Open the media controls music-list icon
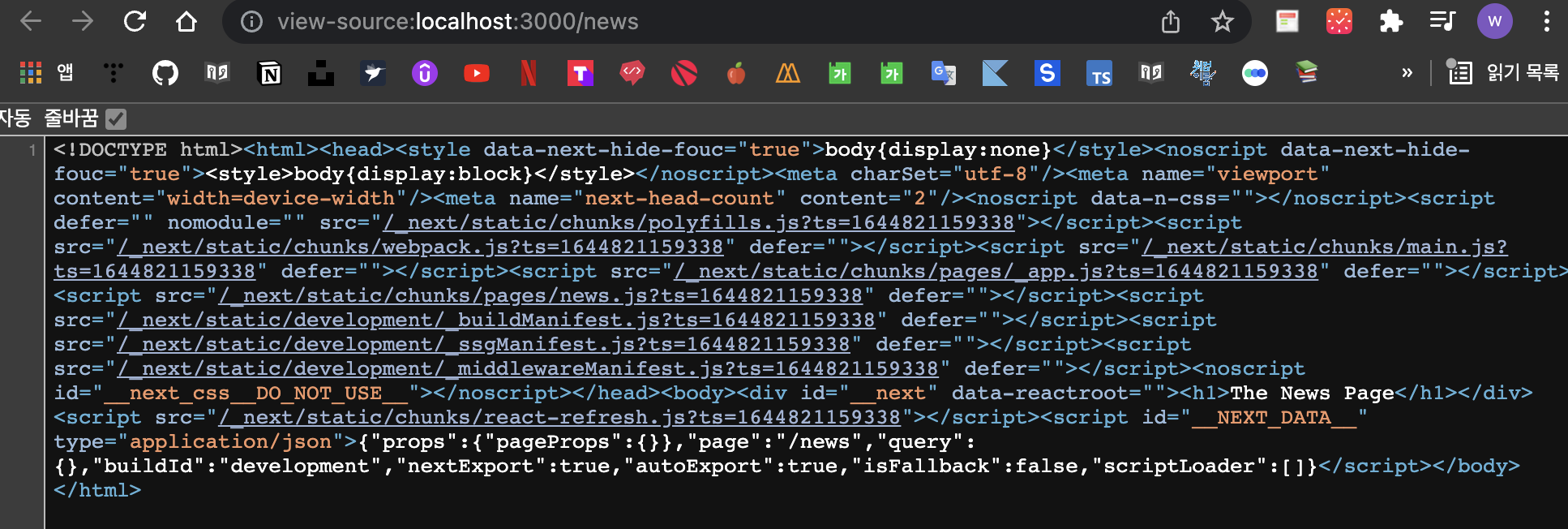Viewport: 1568px width, 529px height. (1443, 22)
